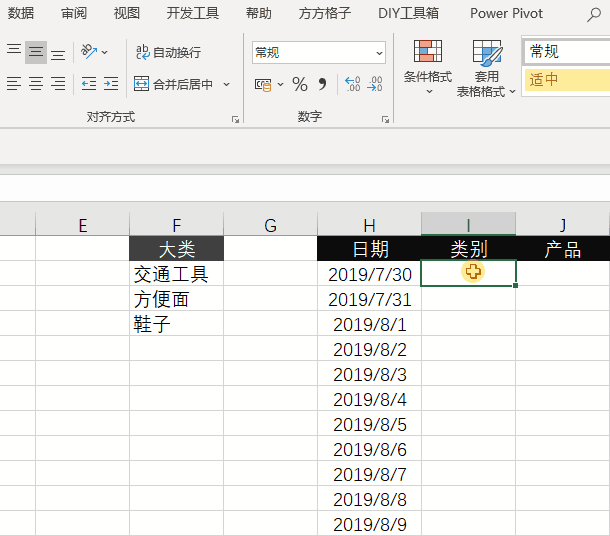Center text horizontally

36,84
